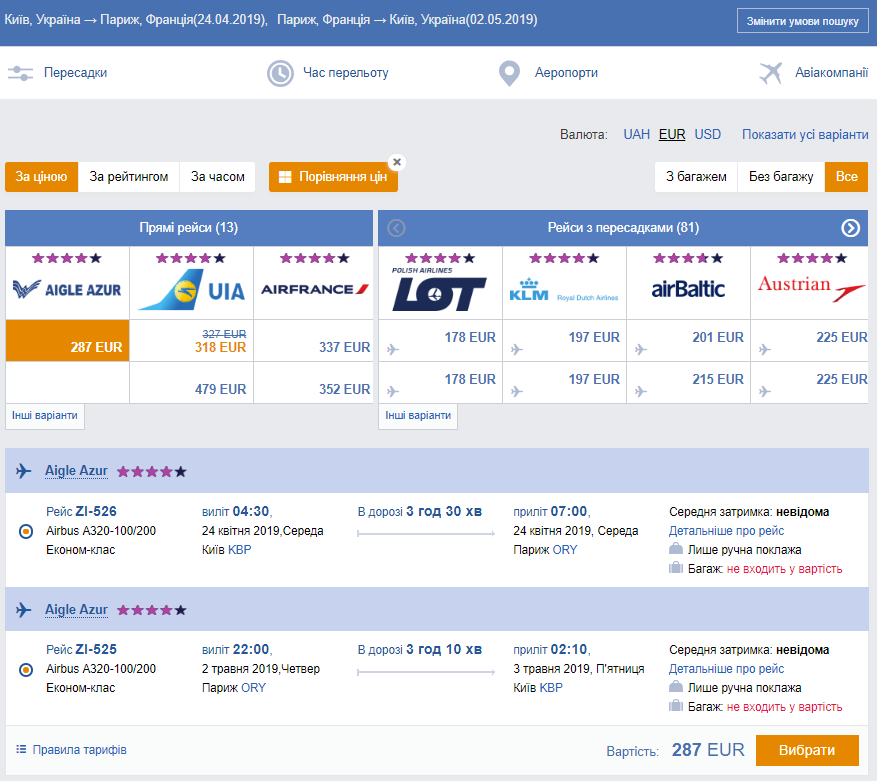Select the Aigle Azur airline logo
The width and height of the screenshot is (877, 781).
[x=67, y=289]
